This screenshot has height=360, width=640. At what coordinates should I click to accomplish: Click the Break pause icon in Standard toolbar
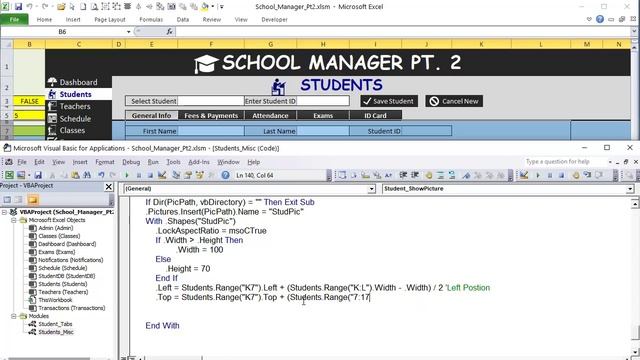coord(139,175)
